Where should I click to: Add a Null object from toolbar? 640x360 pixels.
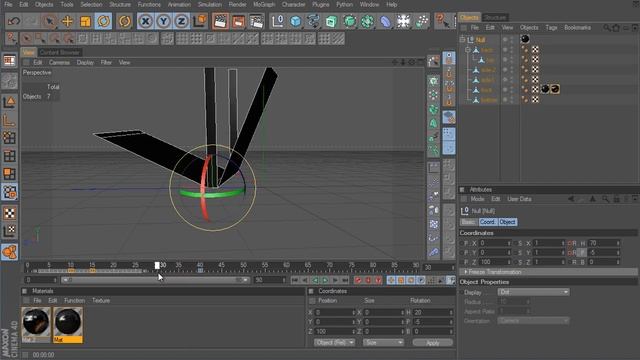pyautogui.click(x=278, y=21)
